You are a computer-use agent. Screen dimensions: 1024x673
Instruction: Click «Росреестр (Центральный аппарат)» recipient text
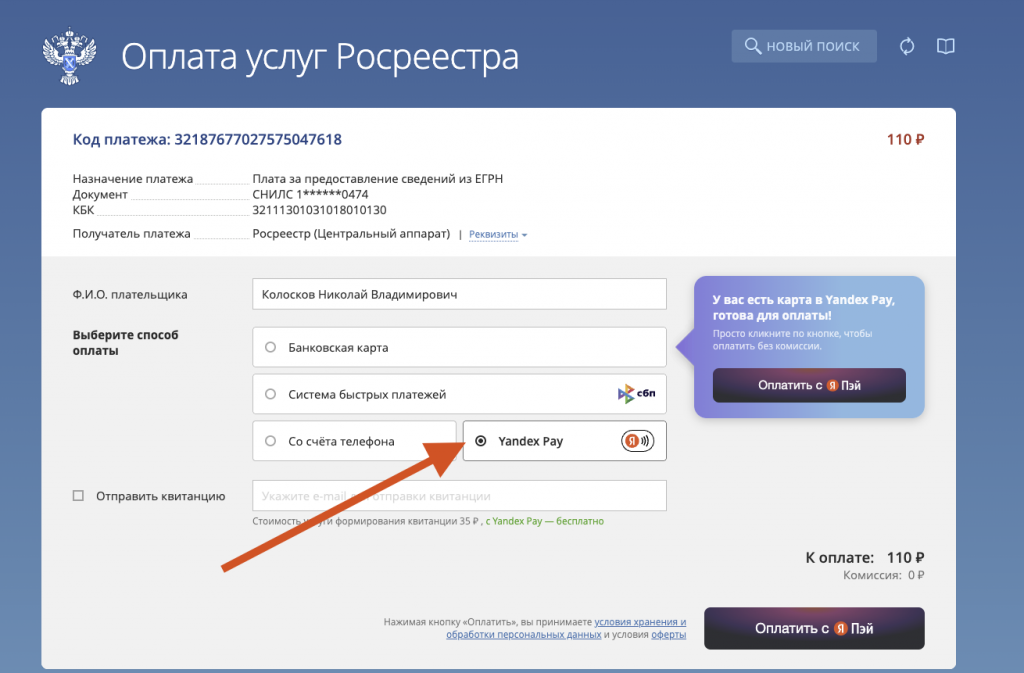click(x=351, y=234)
